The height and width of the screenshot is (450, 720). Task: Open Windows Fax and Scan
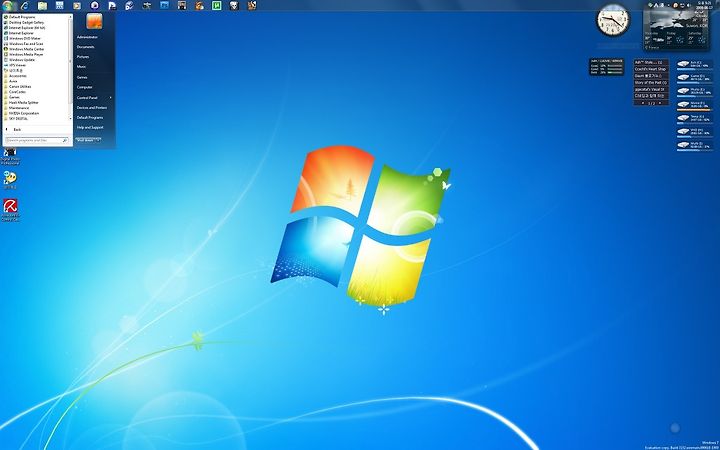coord(26,44)
